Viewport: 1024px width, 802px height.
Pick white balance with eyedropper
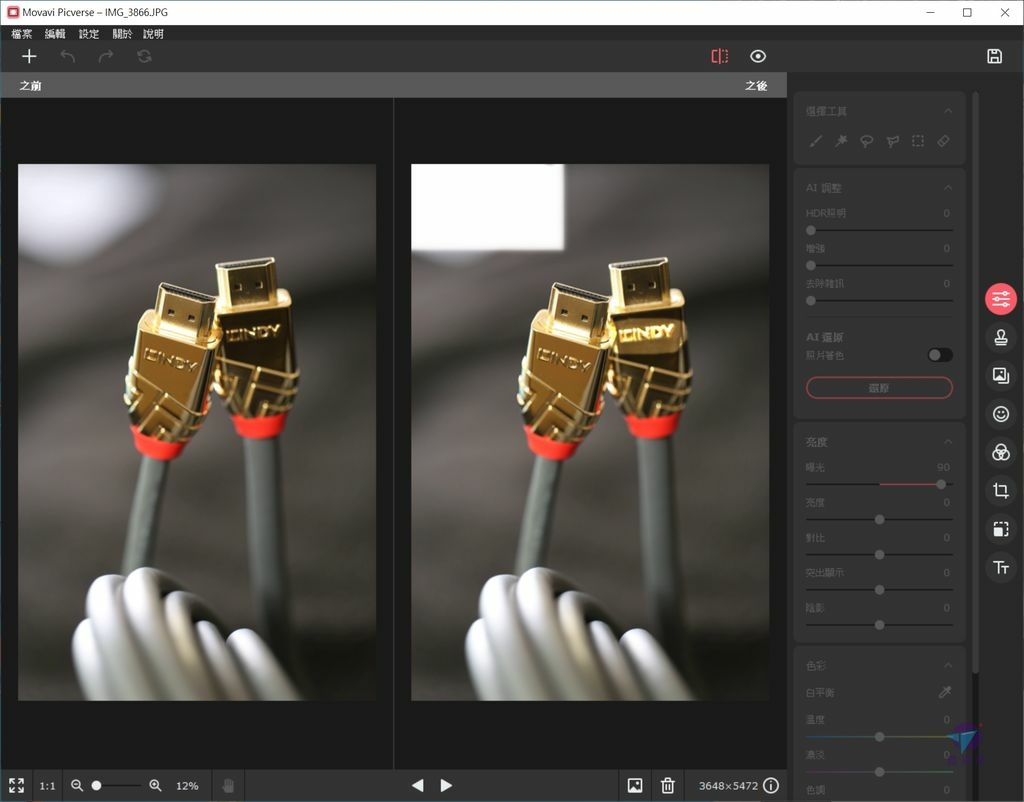click(944, 692)
